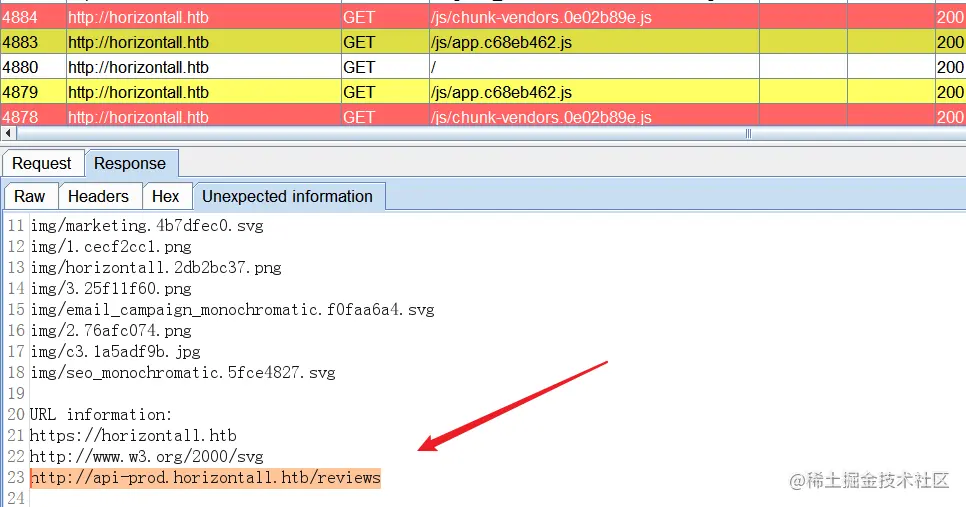Viewport: 966px width, 507px height.
Task: Click the root path "/" URL in row 4880
Action: [434, 67]
